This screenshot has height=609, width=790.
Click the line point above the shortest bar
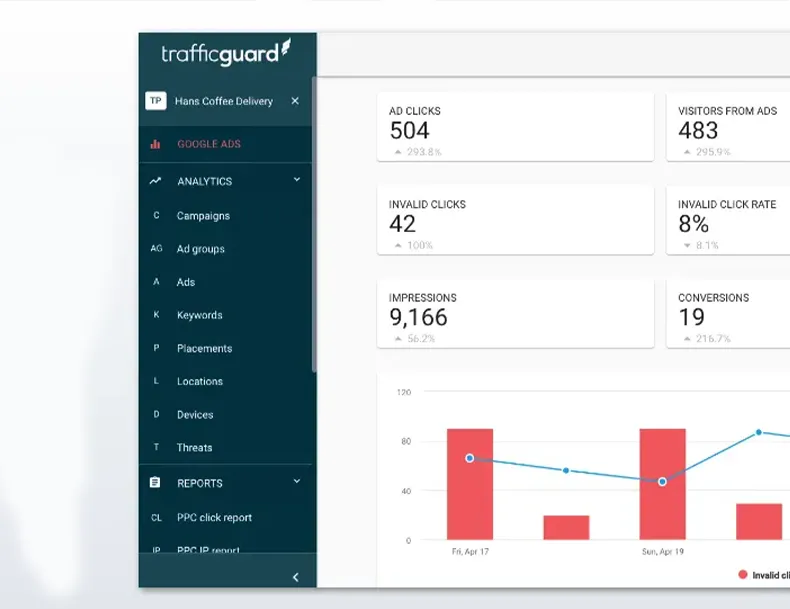click(x=566, y=470)
